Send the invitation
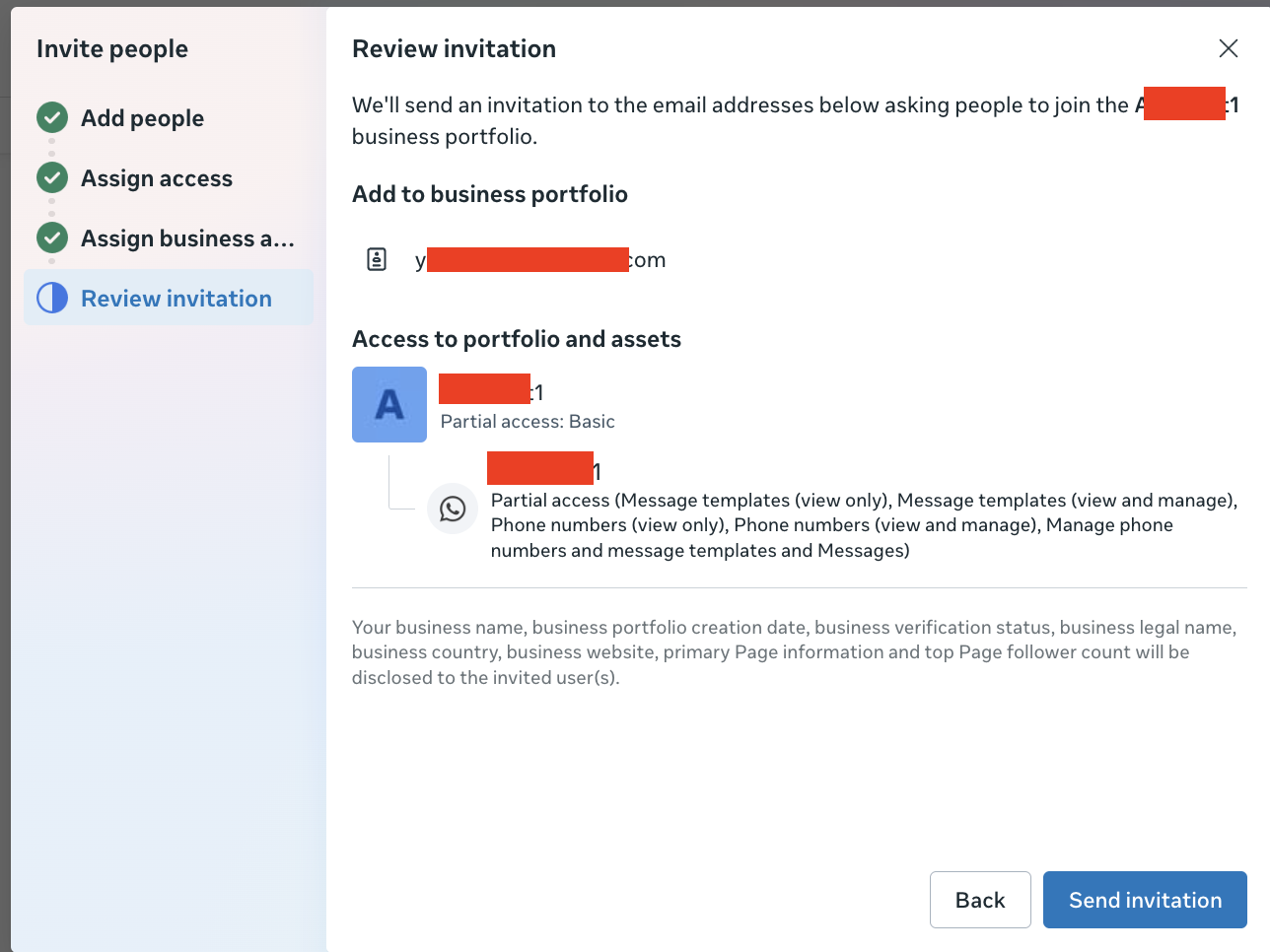This screenshot has width=1270, height=952. pyautogui.click(x=1144, y=899)
